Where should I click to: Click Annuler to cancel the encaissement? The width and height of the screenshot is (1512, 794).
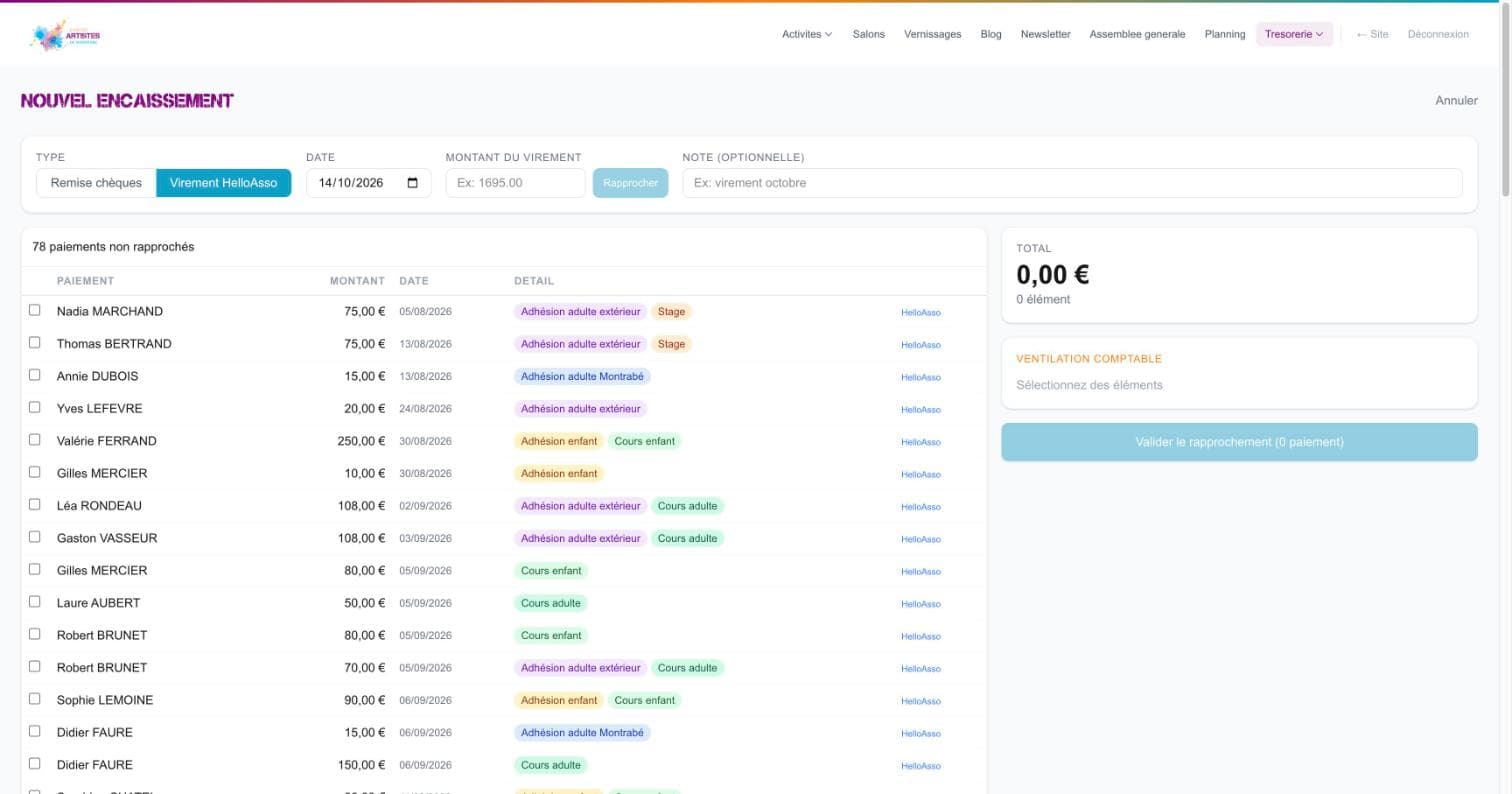click(1456, 100)
